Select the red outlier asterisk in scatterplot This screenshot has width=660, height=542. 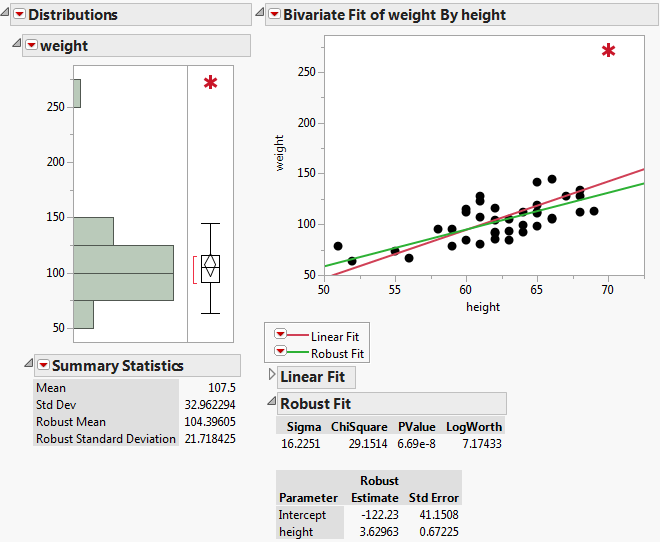[x=608, y=51]
